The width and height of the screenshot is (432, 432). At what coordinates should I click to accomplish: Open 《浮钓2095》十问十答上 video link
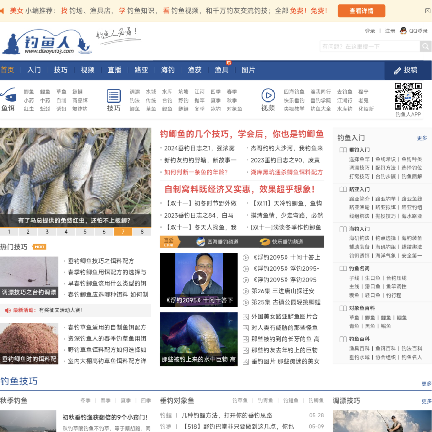click(286, 257)
